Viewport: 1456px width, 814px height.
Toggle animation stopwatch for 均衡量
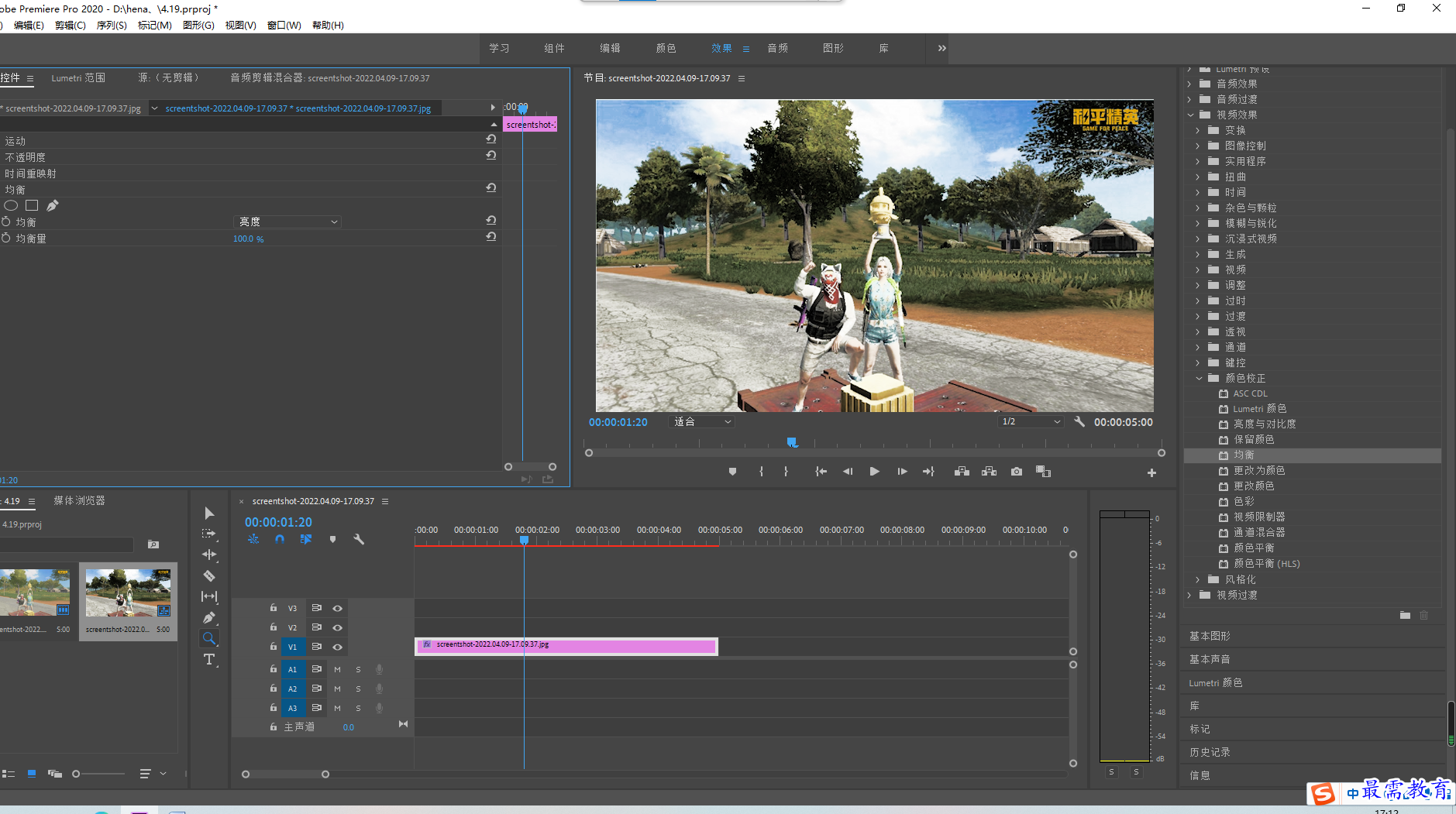point(6,238)
